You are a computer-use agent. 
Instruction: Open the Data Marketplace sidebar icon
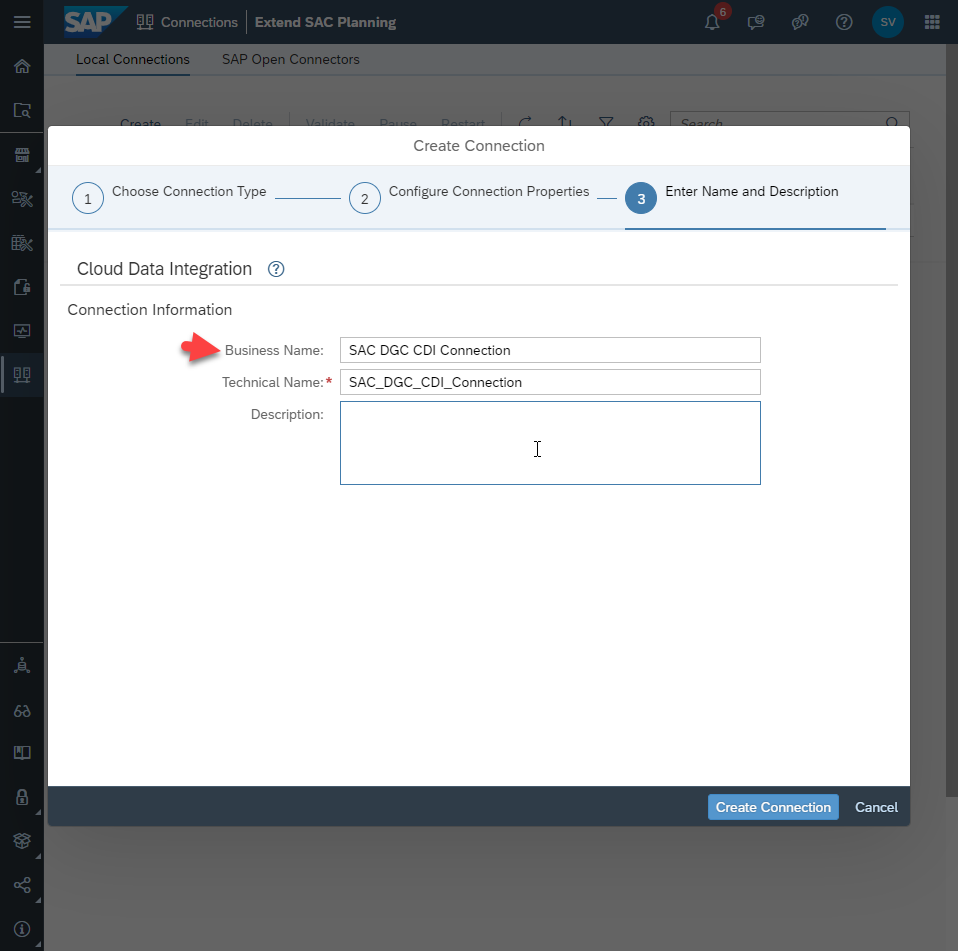point(22,155)
